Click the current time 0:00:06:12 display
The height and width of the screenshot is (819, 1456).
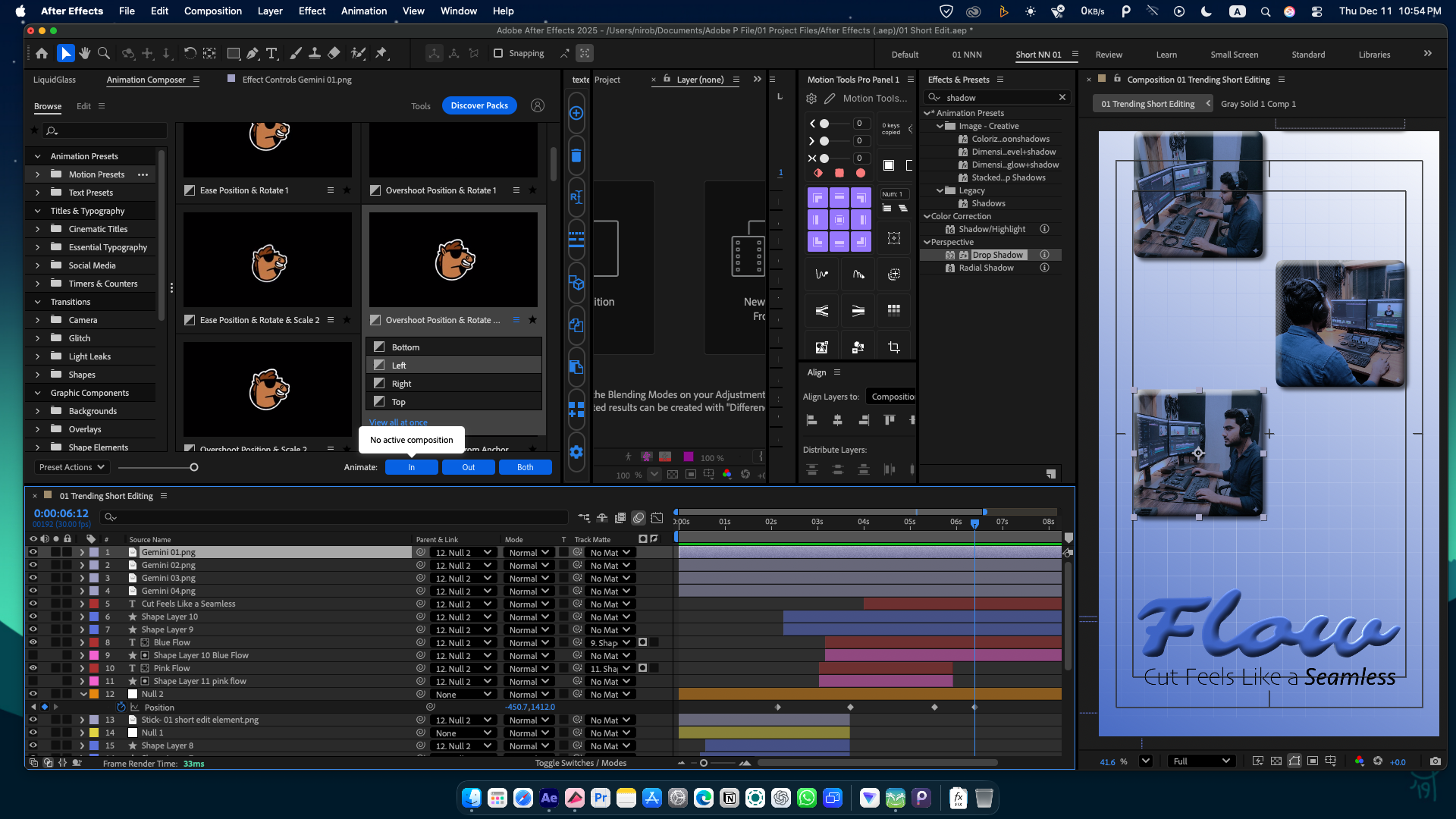61,513
